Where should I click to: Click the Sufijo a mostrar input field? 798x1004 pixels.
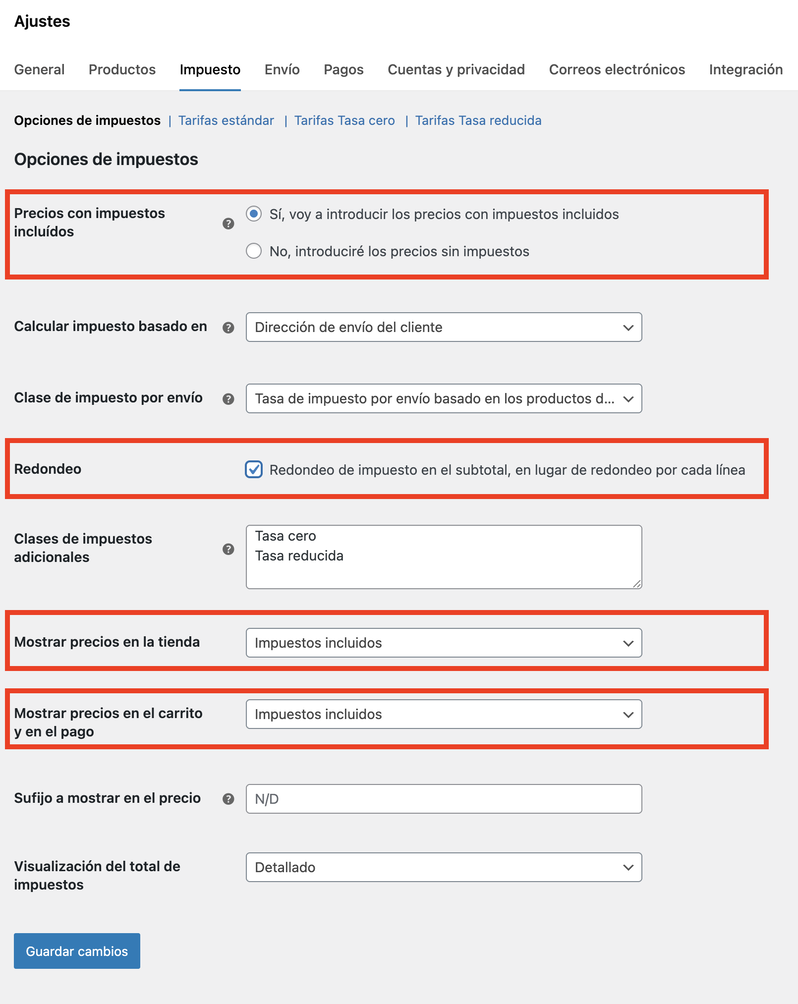(443, 798)
